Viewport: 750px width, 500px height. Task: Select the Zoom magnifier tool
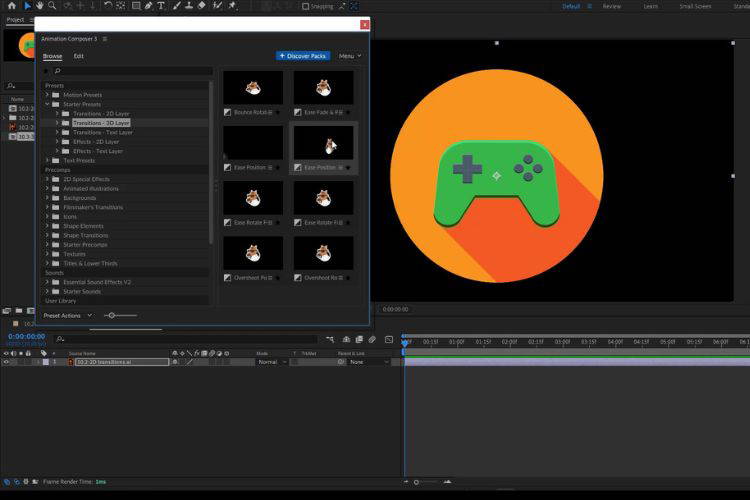[52, 6]
